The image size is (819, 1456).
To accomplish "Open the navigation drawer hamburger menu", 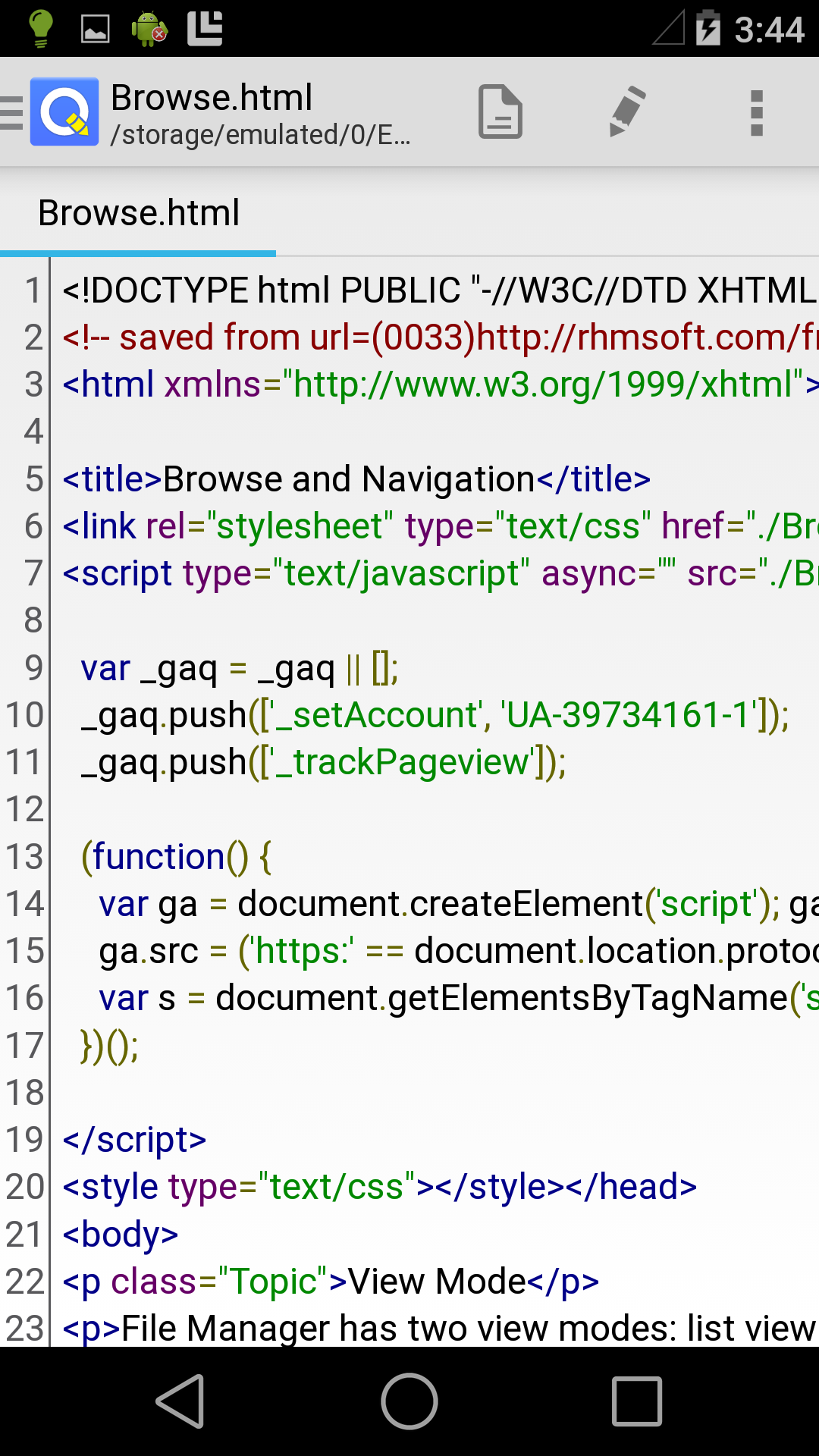I will click(x=12, y=112).
